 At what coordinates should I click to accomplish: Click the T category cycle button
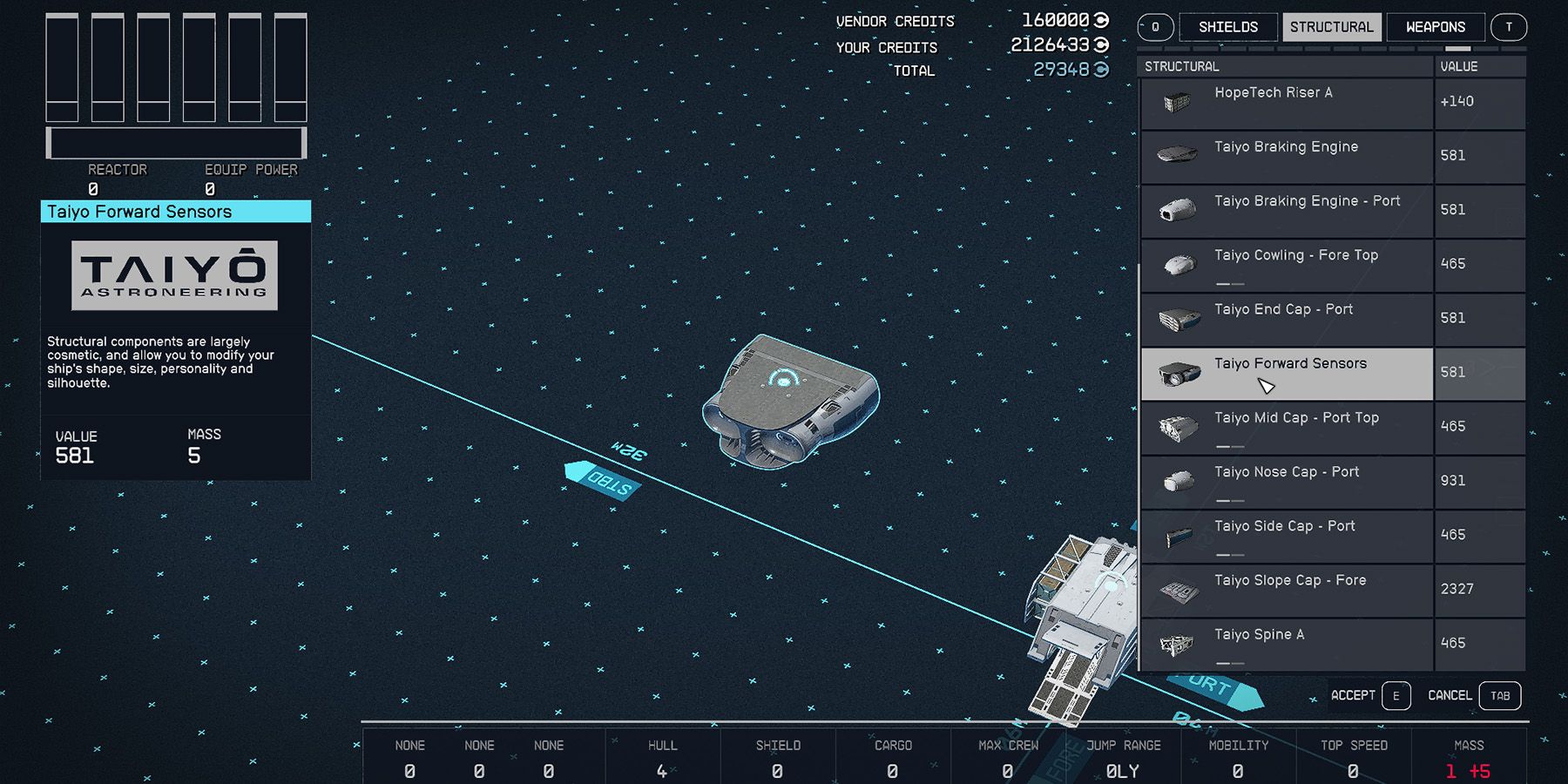pyautogui.click(x=1510, y=27)
